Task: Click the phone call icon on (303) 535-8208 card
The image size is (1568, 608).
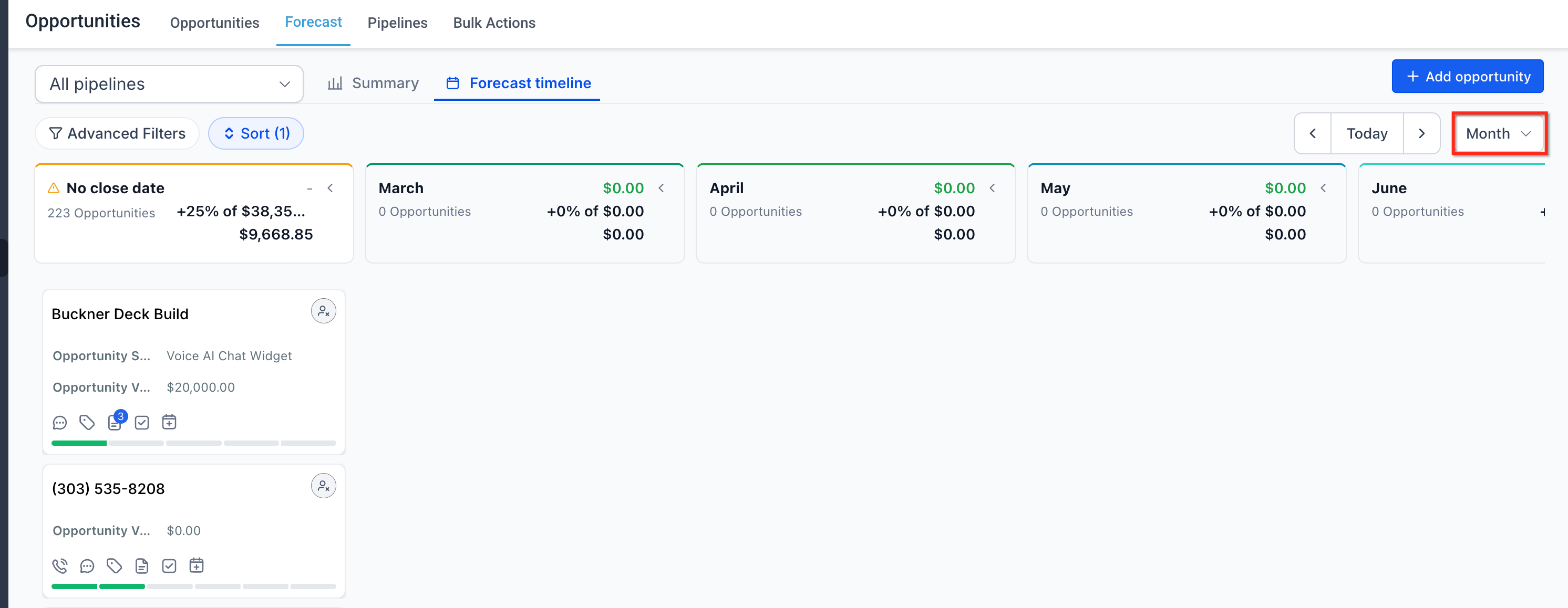Action: point(60,566)
